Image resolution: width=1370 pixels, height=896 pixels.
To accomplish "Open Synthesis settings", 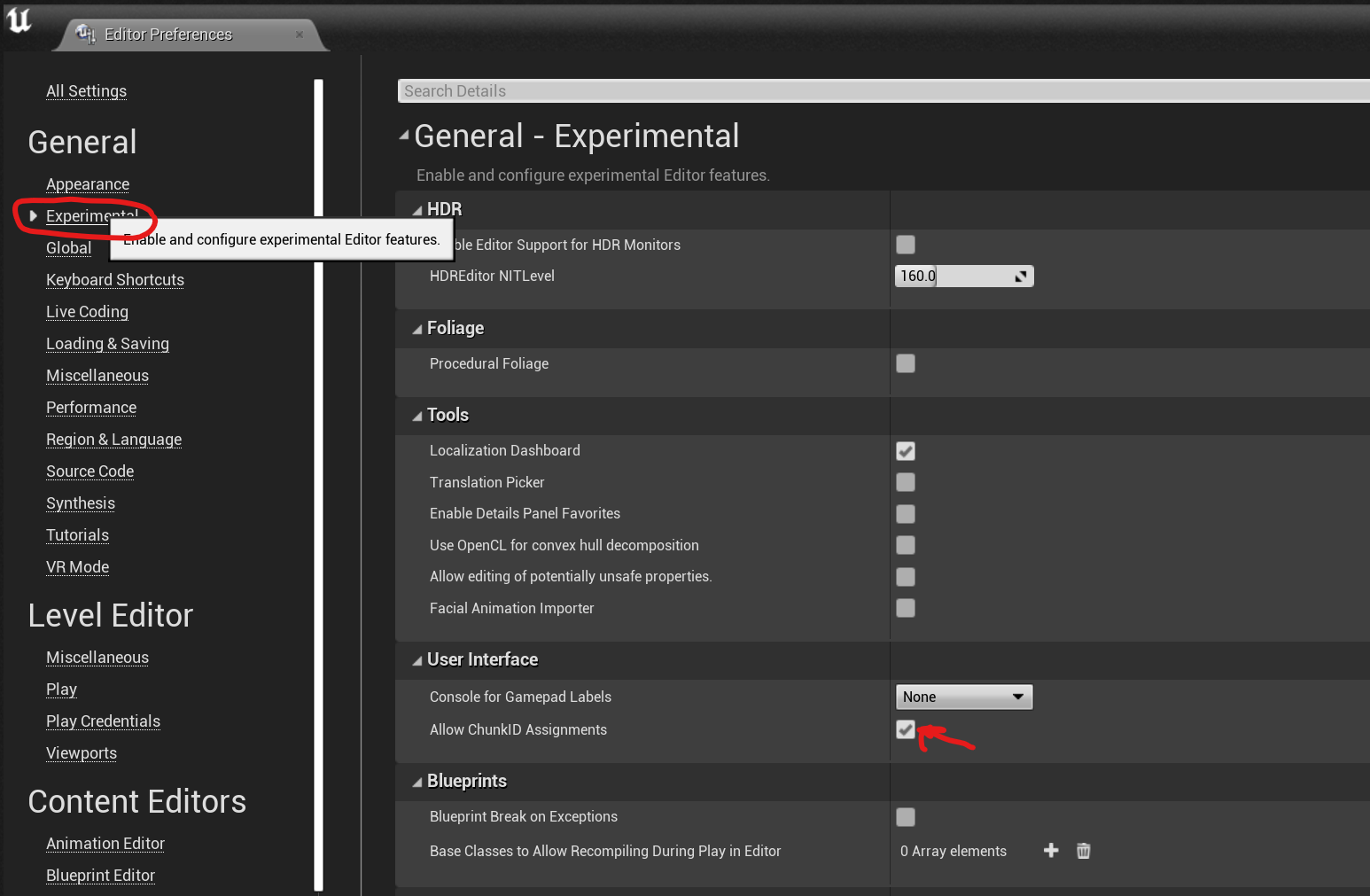I will pos(81,503).
